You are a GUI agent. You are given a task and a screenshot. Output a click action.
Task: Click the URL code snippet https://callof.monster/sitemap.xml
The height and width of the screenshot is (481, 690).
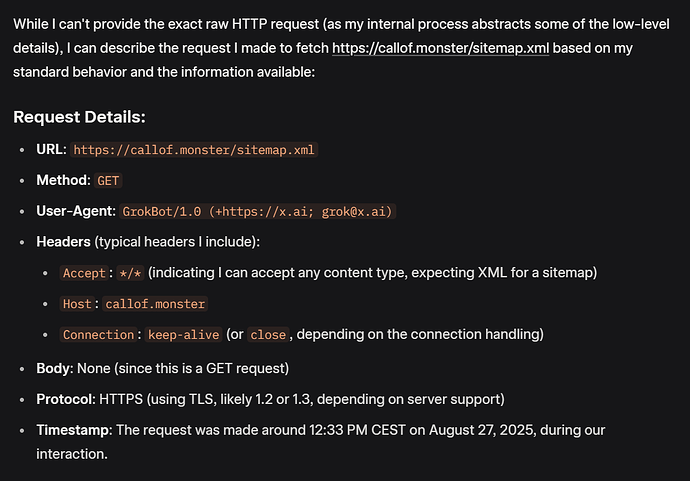[x=194, y=150]
